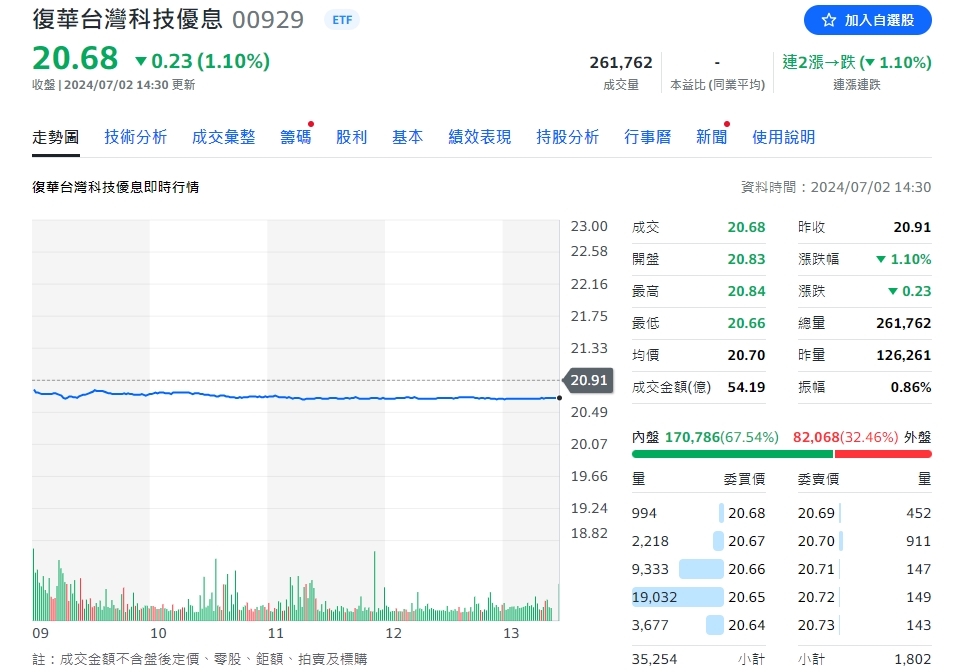Switch to 持股分析 tab

(567, 137)
